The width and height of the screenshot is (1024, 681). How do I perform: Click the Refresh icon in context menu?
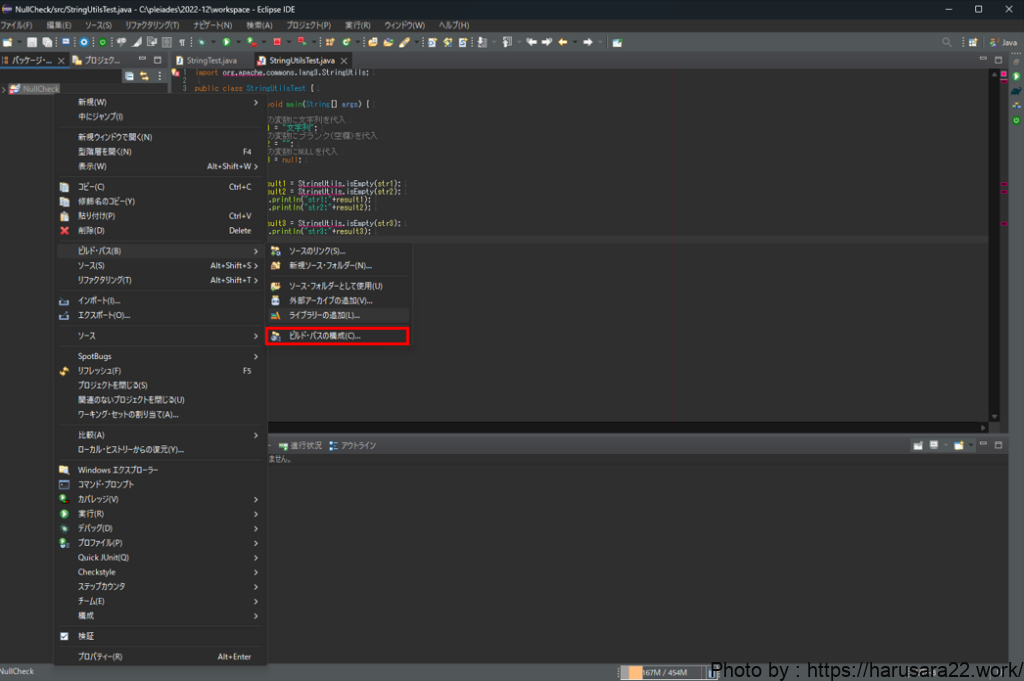[64, 371]
